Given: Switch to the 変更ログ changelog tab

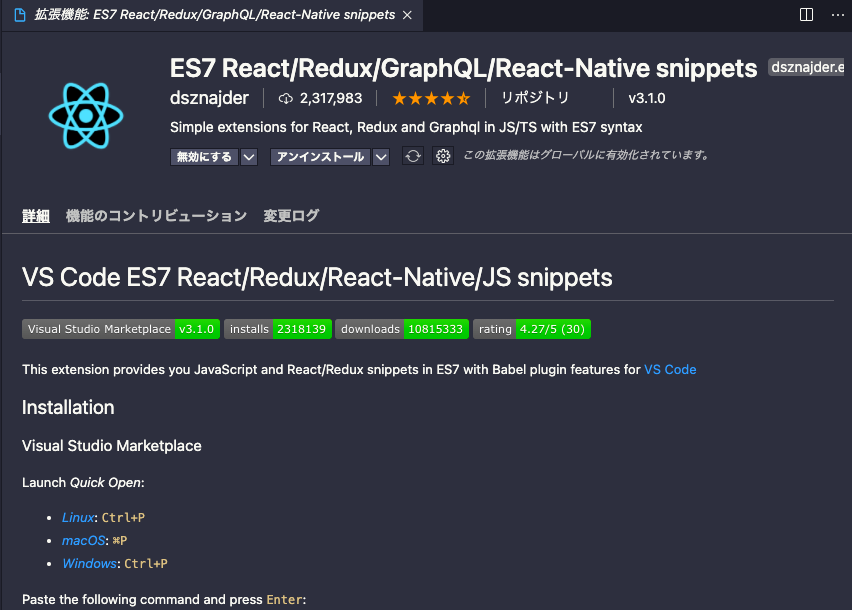Looking at the screenshot, I should pos(291,216).
